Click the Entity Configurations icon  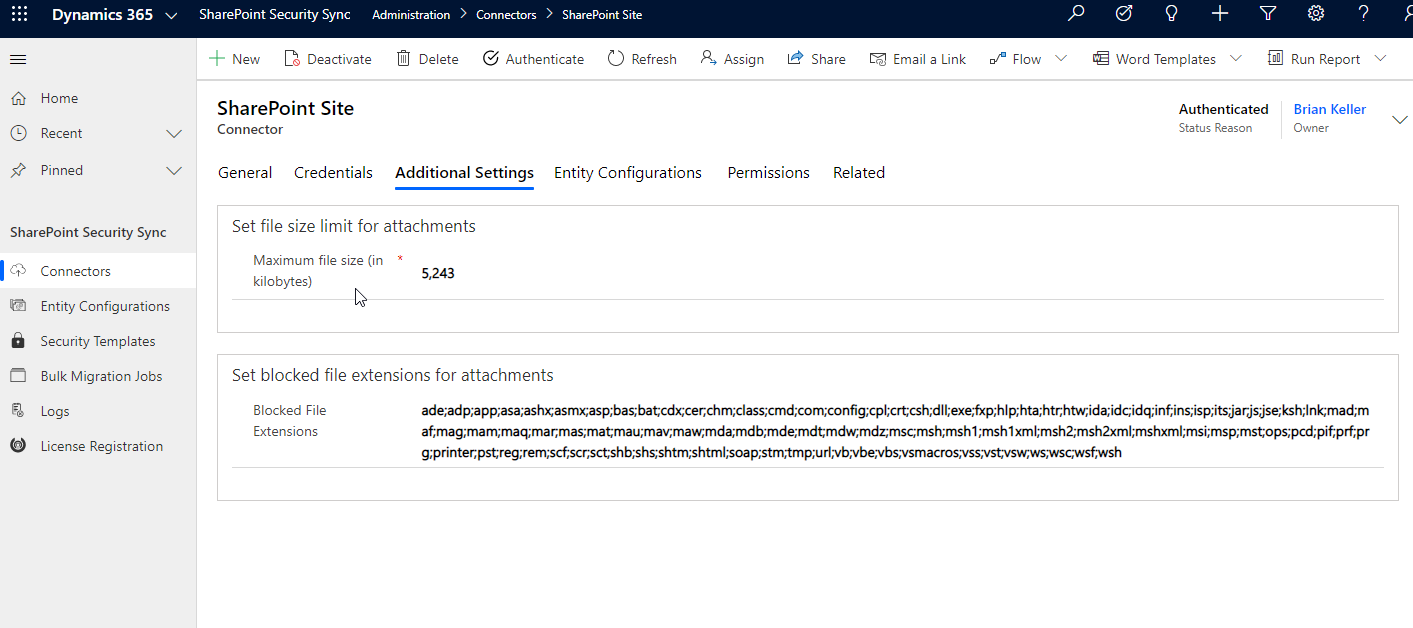18,306
